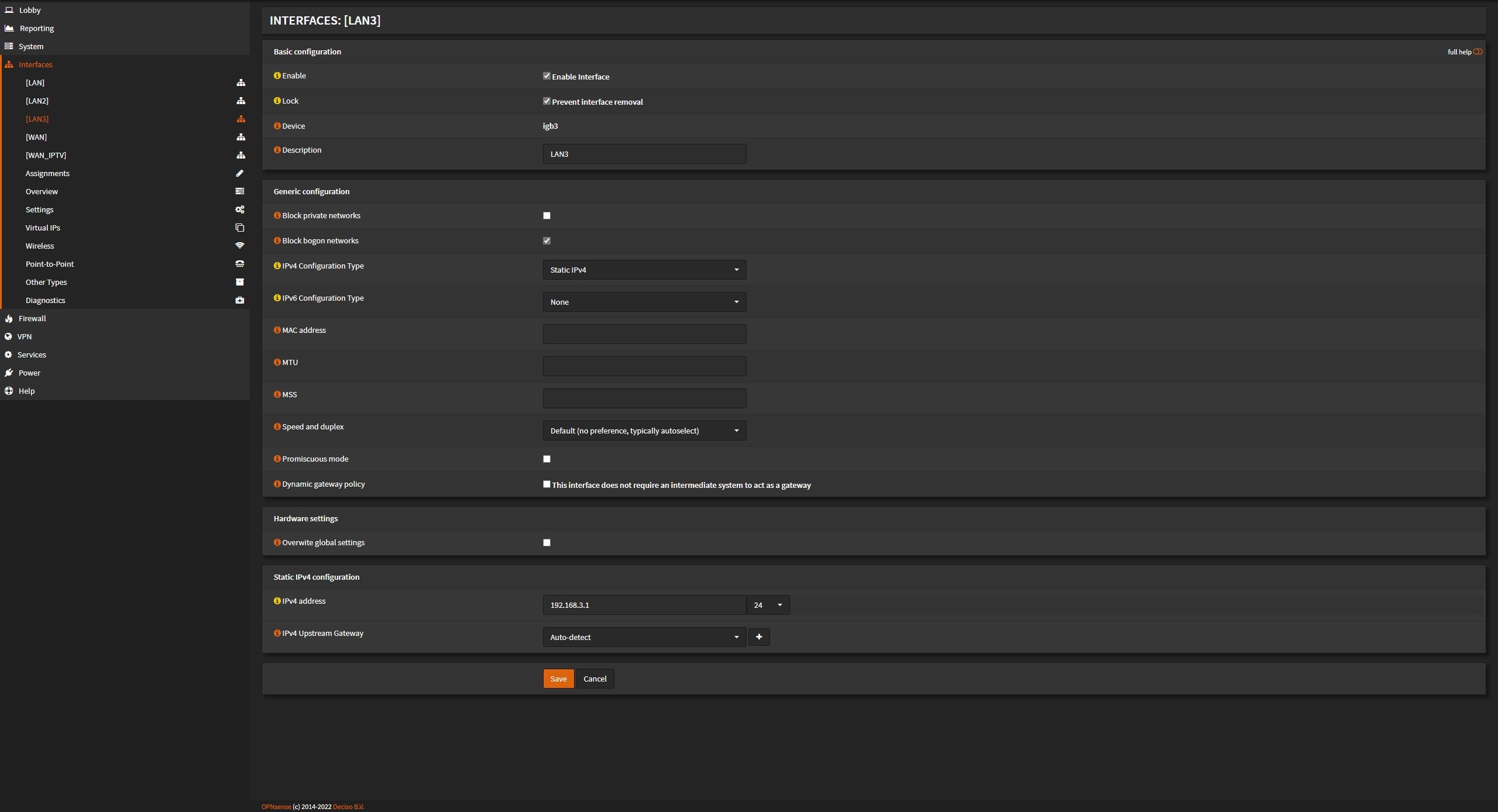Image resolution: width=1498 pixels, height=812 pixels.
Task: Open IPv4 Configuration Type dropdown
Action: [x=644, y=270]
